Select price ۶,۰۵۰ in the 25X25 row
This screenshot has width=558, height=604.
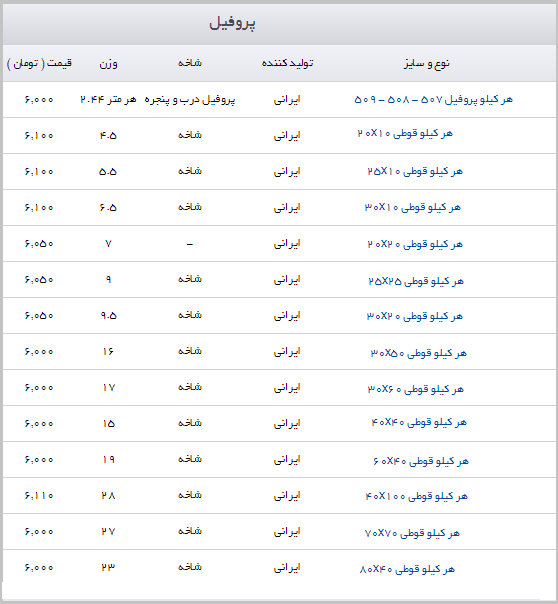(x=39, y=280)
